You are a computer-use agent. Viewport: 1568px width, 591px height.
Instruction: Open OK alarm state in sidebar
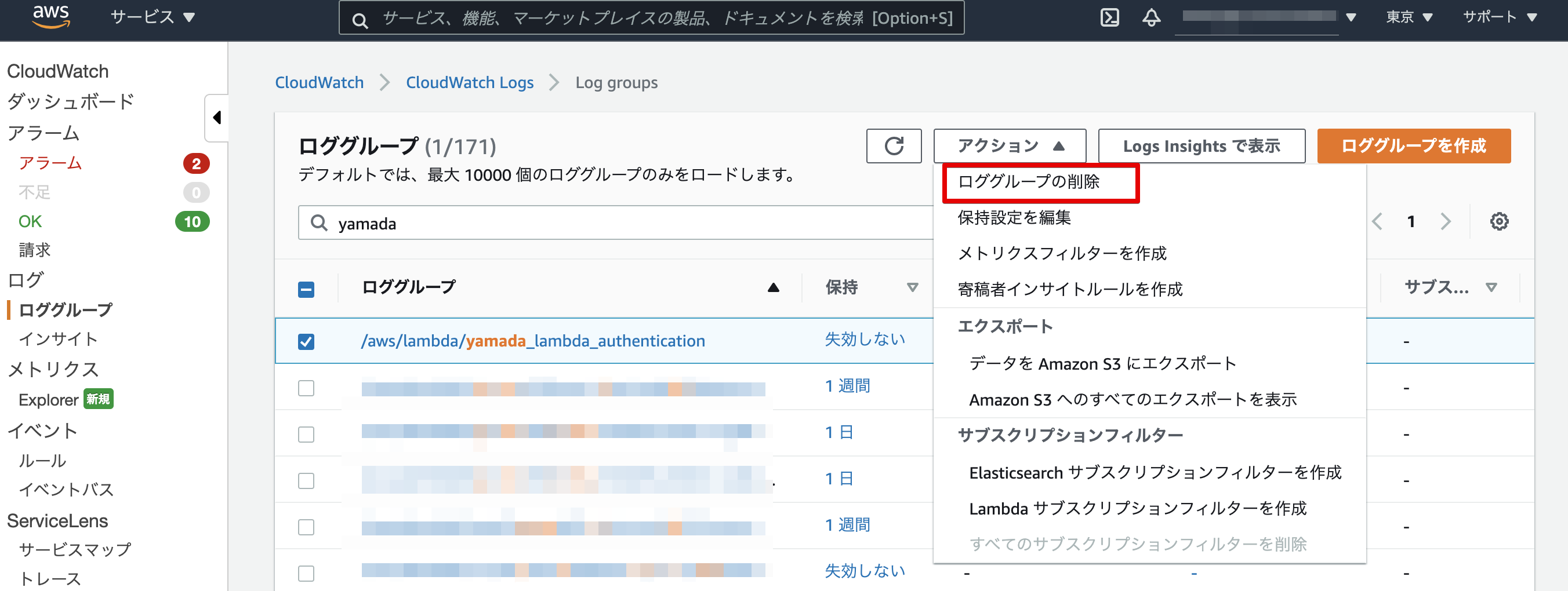30,221
